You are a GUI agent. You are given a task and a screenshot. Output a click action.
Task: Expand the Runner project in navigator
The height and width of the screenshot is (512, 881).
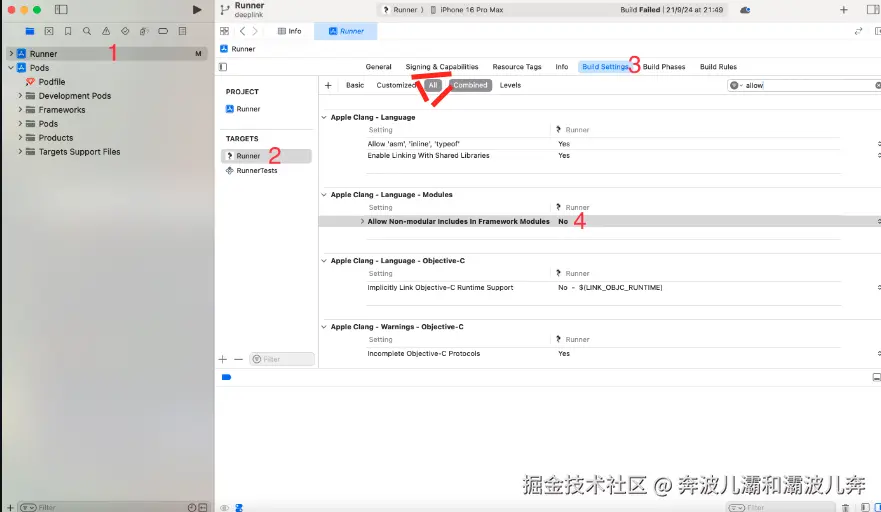pyautogui.click(x=11, y=53)
